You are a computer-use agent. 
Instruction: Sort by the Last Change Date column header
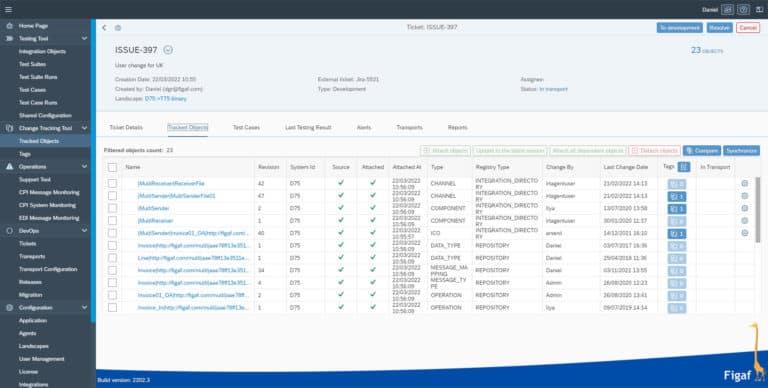[625, 168]
